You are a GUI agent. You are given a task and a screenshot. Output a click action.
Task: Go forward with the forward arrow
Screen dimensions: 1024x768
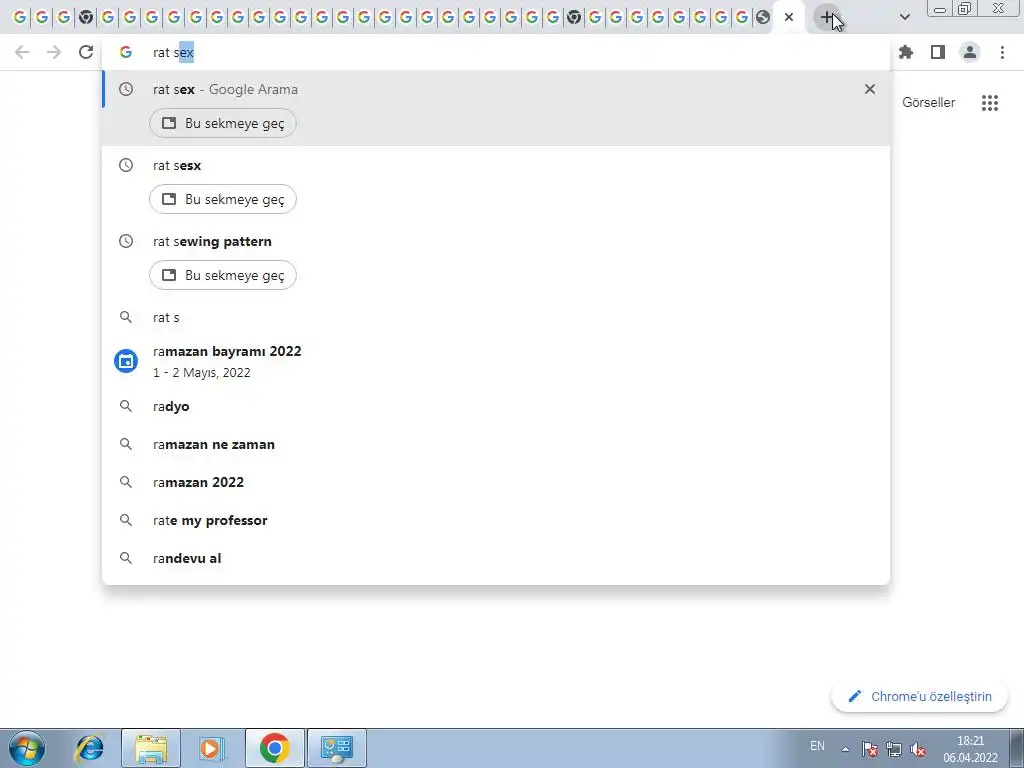click(54, 52)
